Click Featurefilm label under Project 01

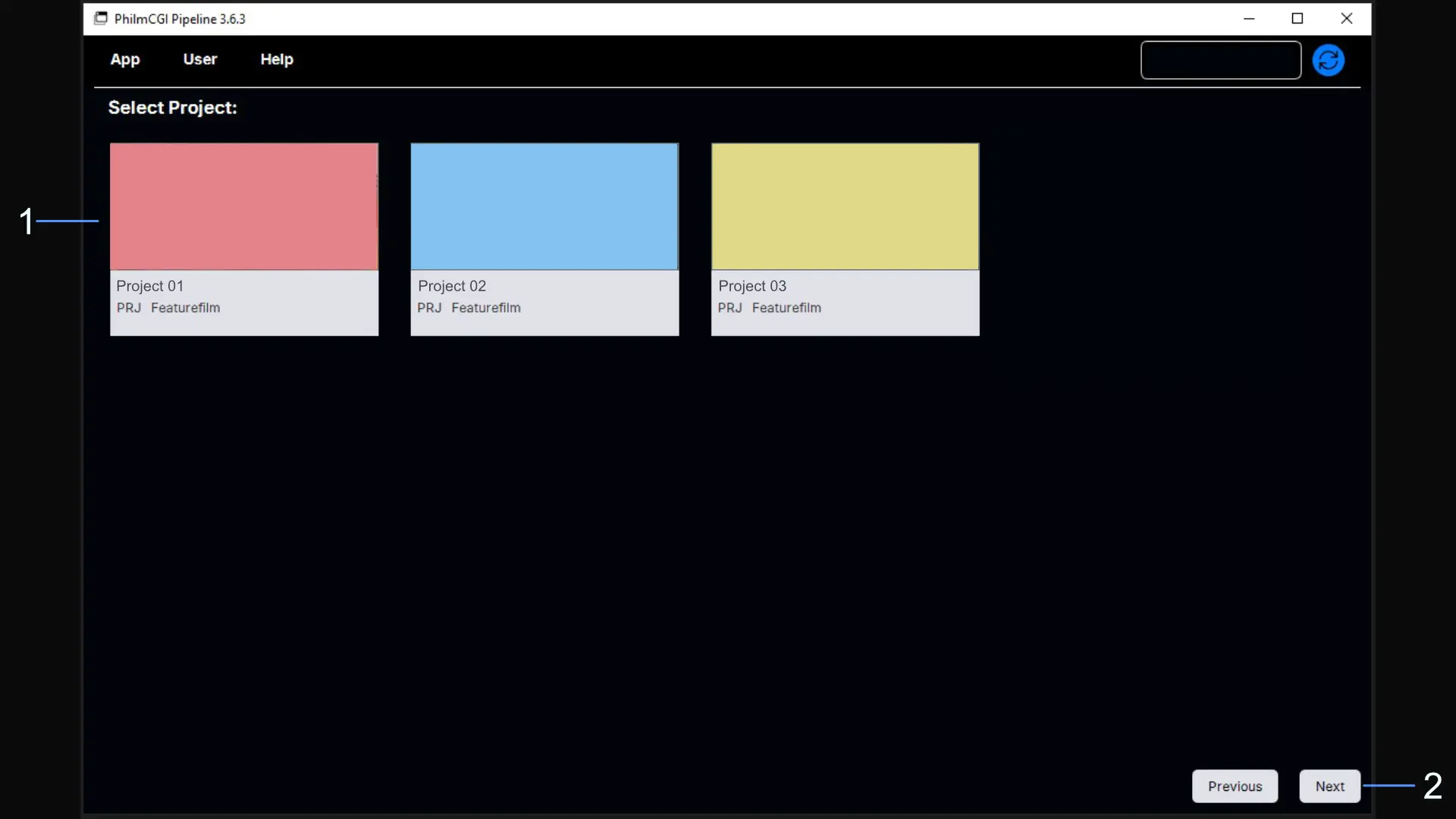[x=186, y=308]
